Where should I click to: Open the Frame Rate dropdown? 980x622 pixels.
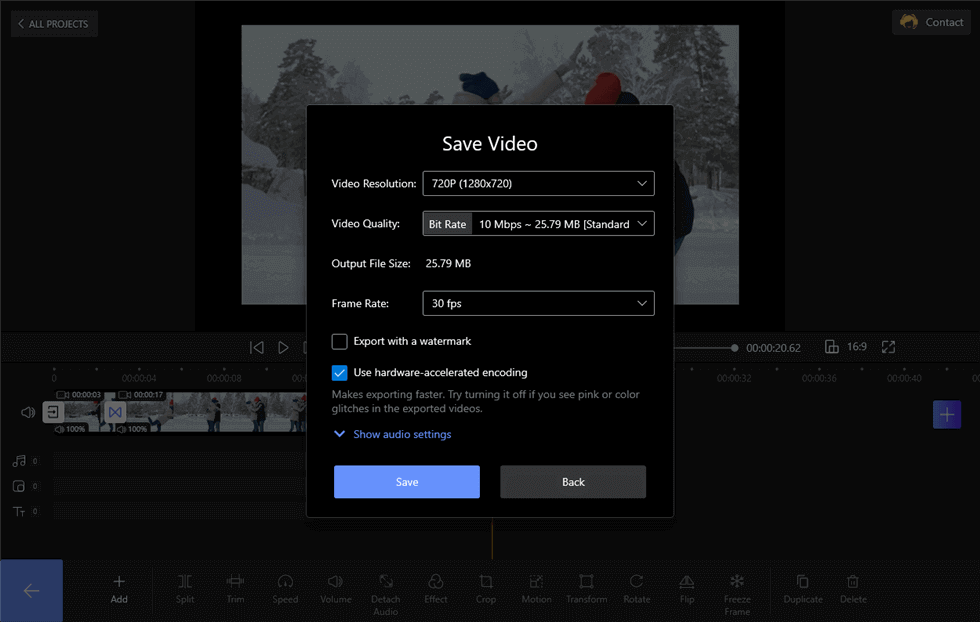[x=538, y=303]
